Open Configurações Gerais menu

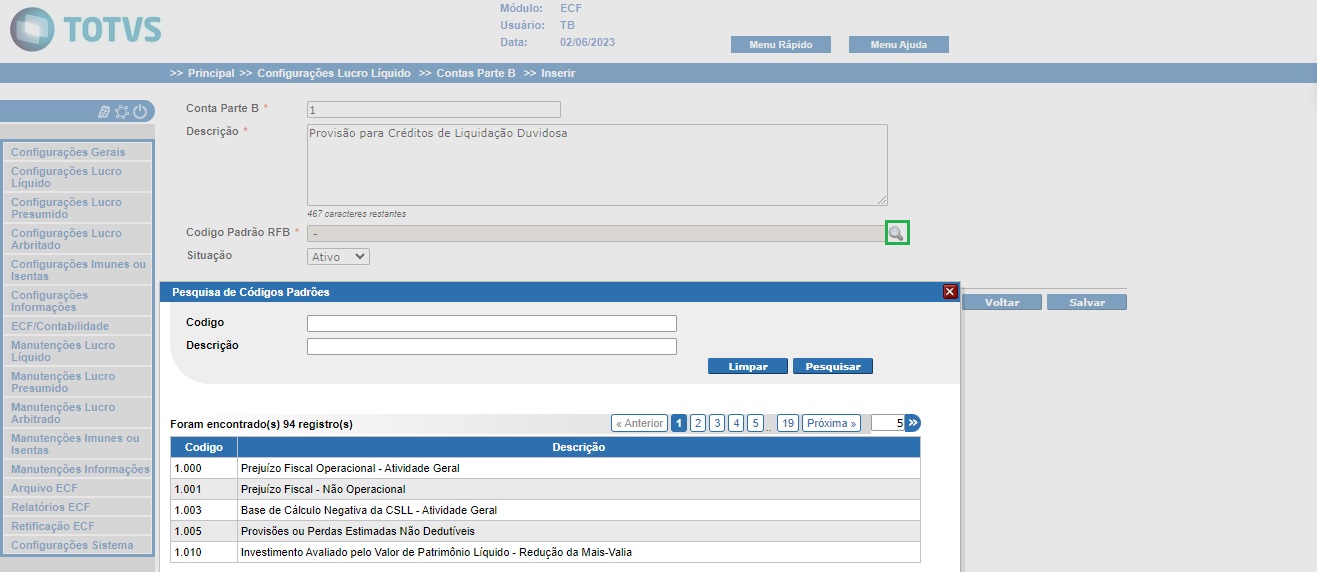click(78, 152)
